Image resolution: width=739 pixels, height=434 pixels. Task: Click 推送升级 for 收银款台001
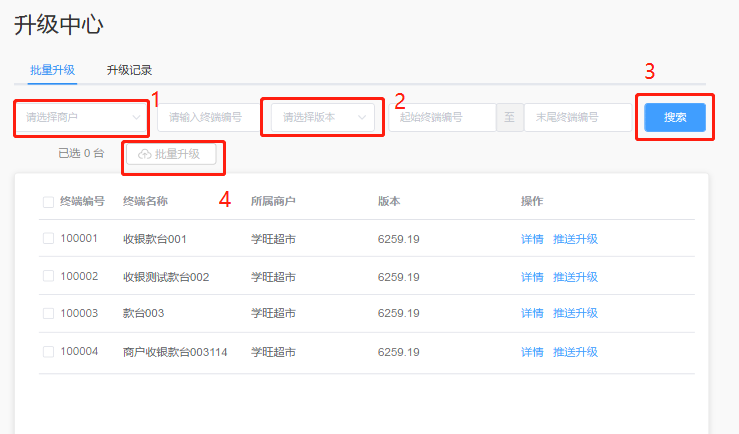pyautogui.click(x=575, y=239)
